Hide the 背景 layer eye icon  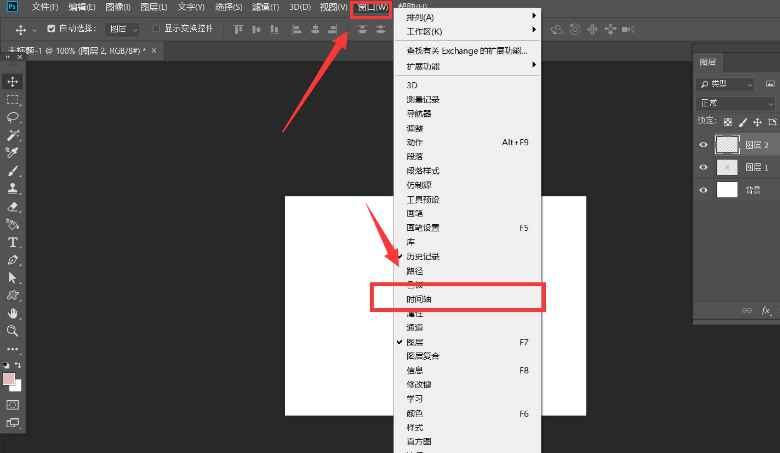pyautogui.click(x=703, y=190)
